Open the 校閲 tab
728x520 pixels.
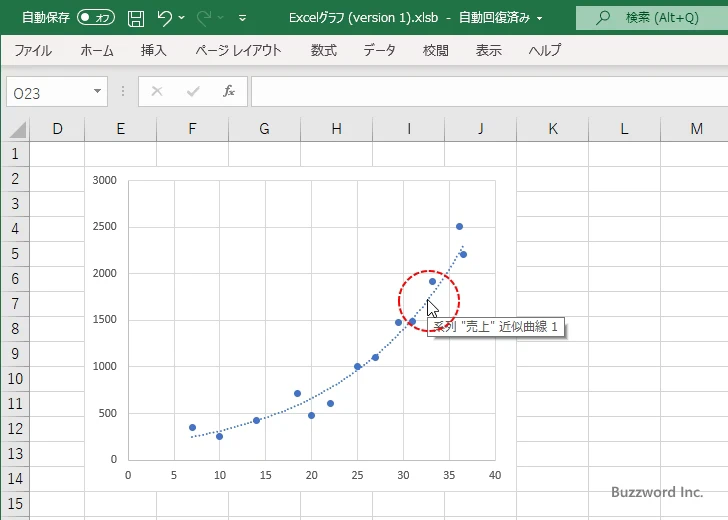(x=436, y=50)
